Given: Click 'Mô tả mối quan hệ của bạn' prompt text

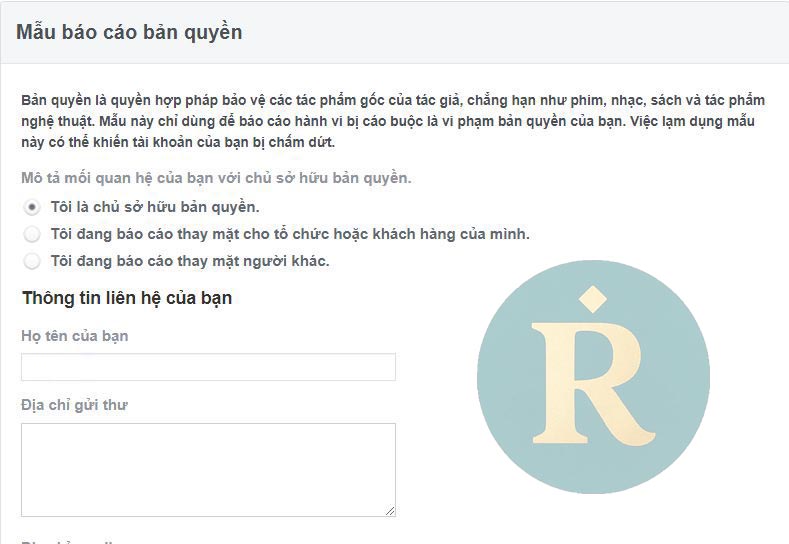Looking at the screenshot, I should tap(216, 178).
